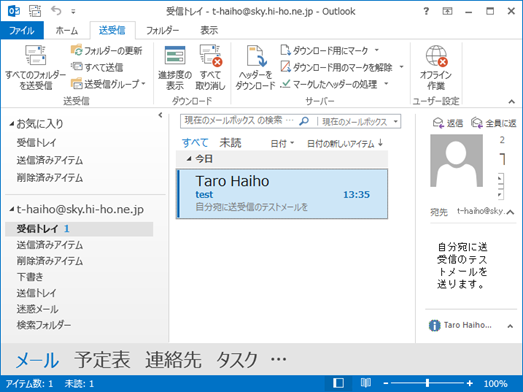Switch to 予定表 navigation
Viewport: 523px width, 392px height.
tap(102, 360)
